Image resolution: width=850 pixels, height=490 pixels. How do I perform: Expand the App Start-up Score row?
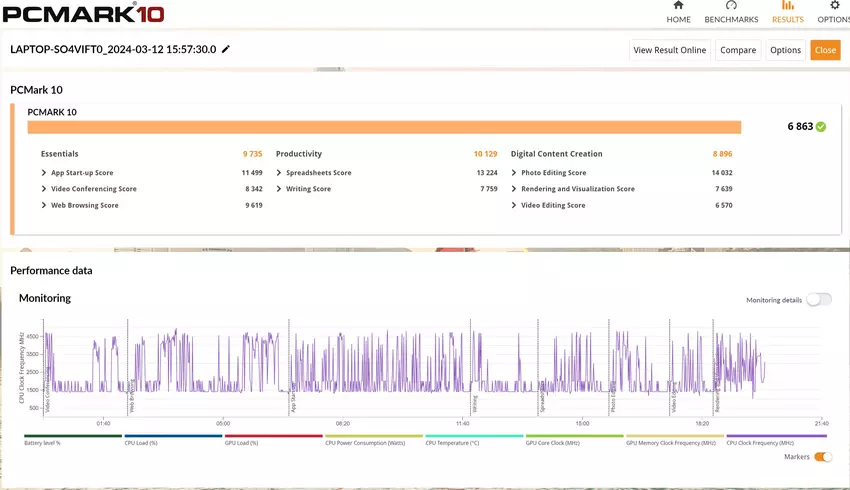43,173
